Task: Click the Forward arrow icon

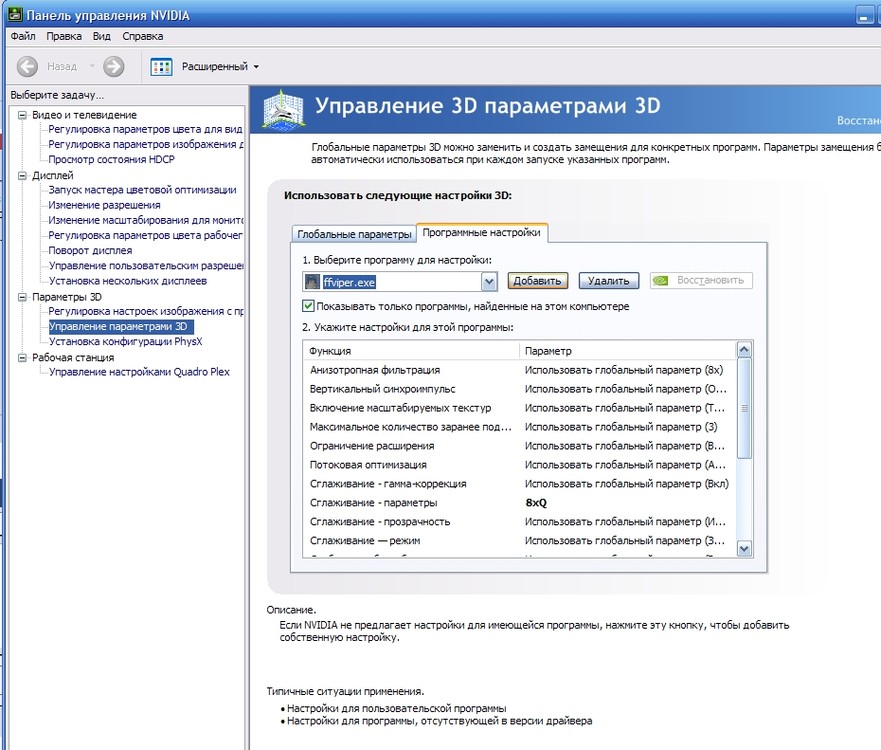Action: (113, 66)
